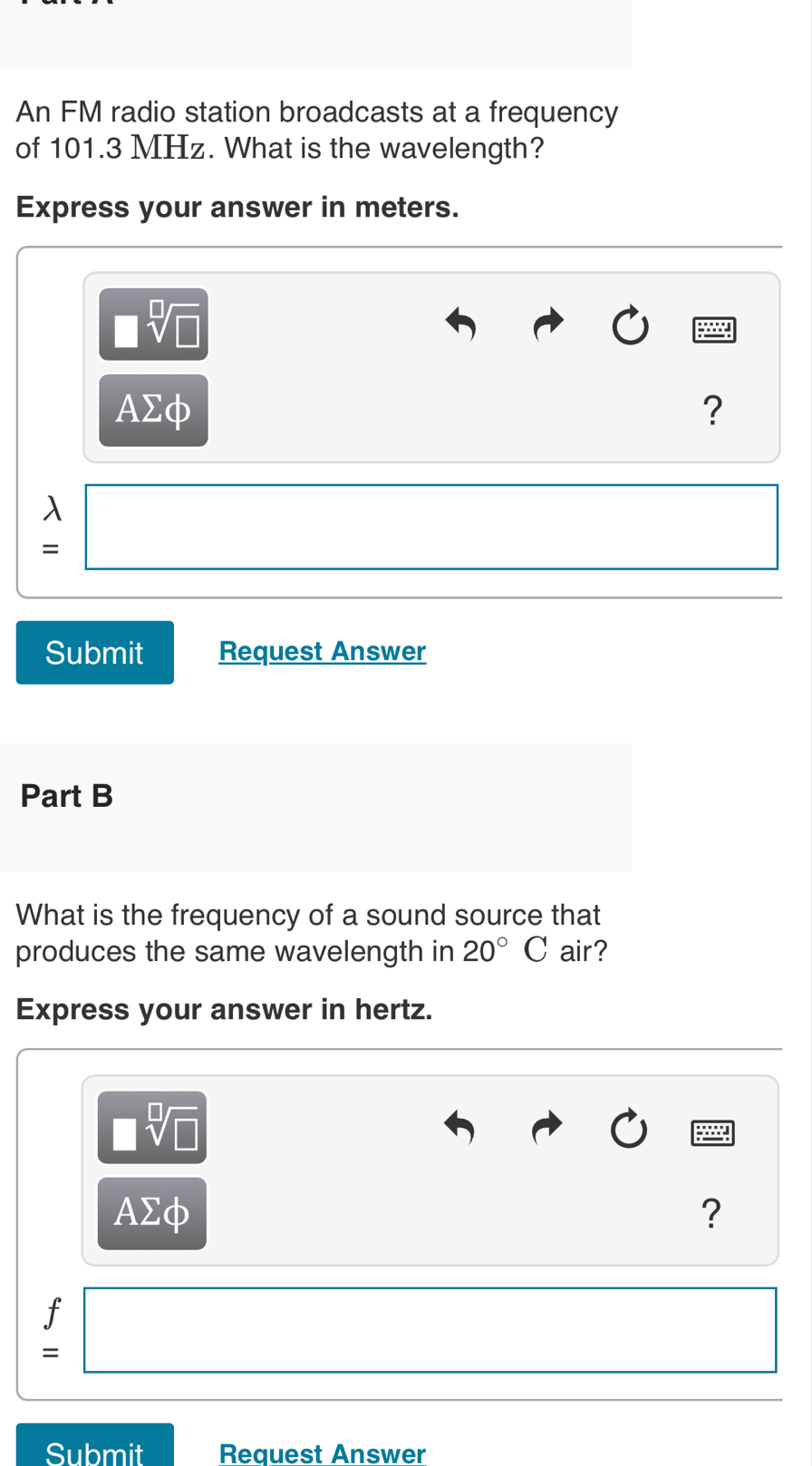Redo an entry in the Part A editor
This screenshot has width=812, height=1466.
(x=548, y=323)
